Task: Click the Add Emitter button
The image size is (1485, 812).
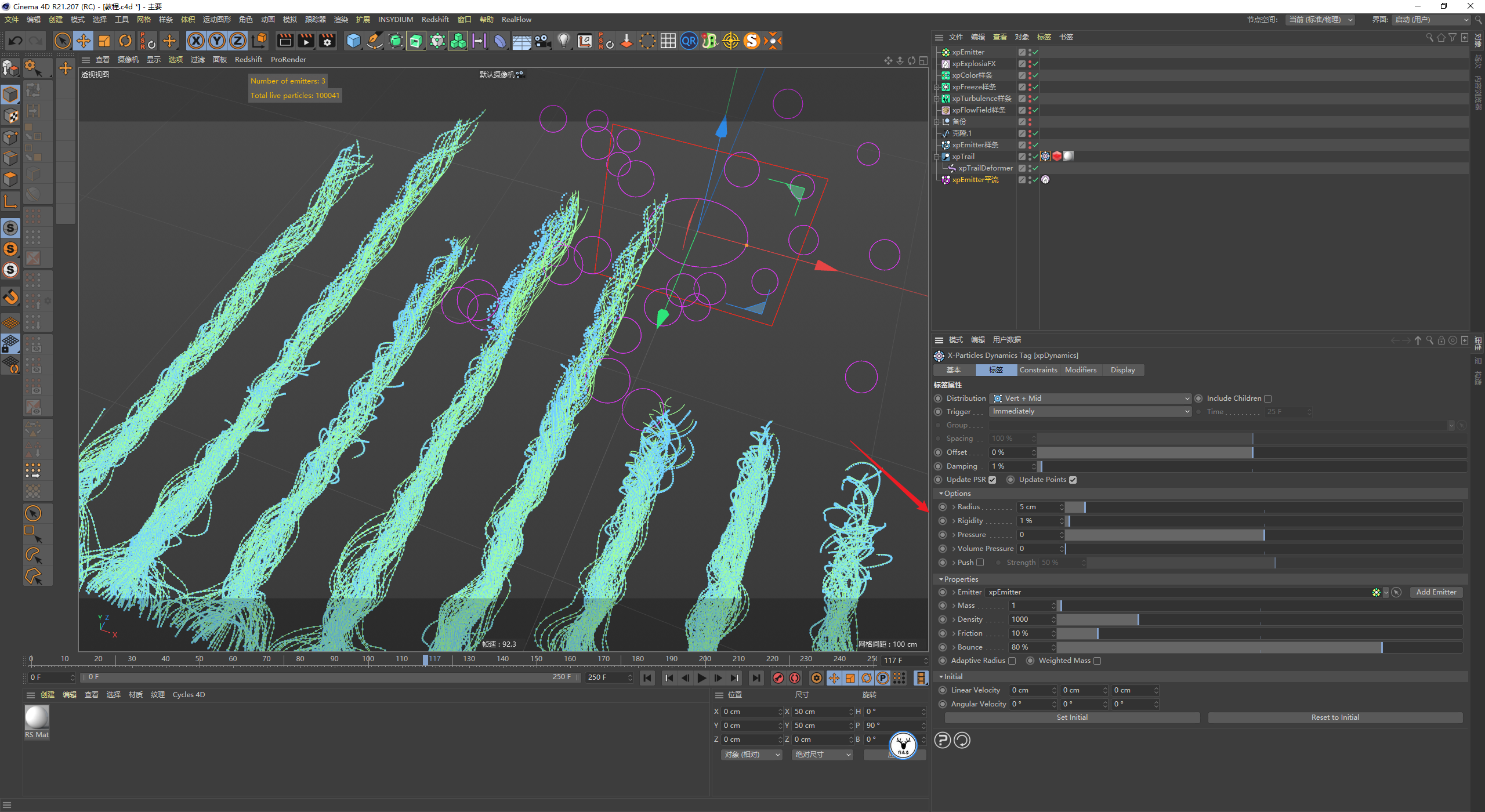Action: click(x=1436, y=592)
